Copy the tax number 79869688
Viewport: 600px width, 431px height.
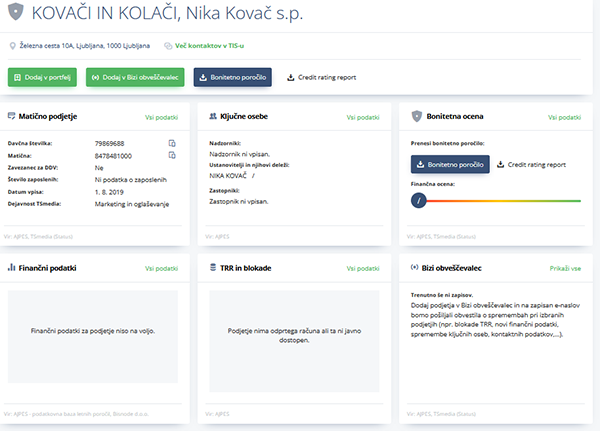coord(172,144)
